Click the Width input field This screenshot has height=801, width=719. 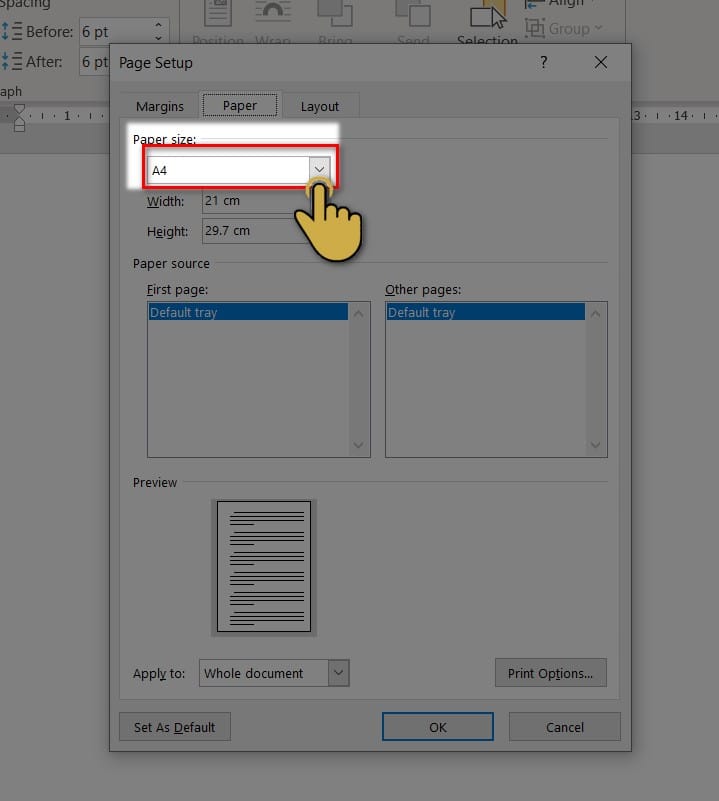click(250, 201)
